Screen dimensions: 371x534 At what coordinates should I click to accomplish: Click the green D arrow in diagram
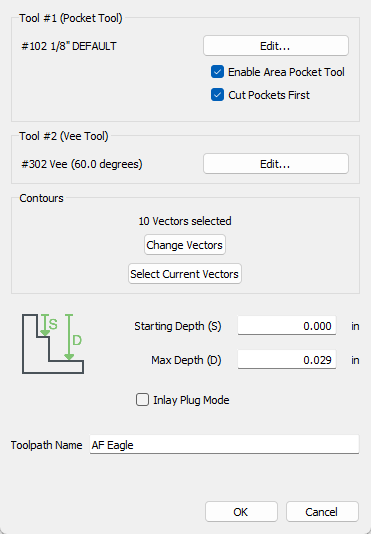tap(69, 337)
